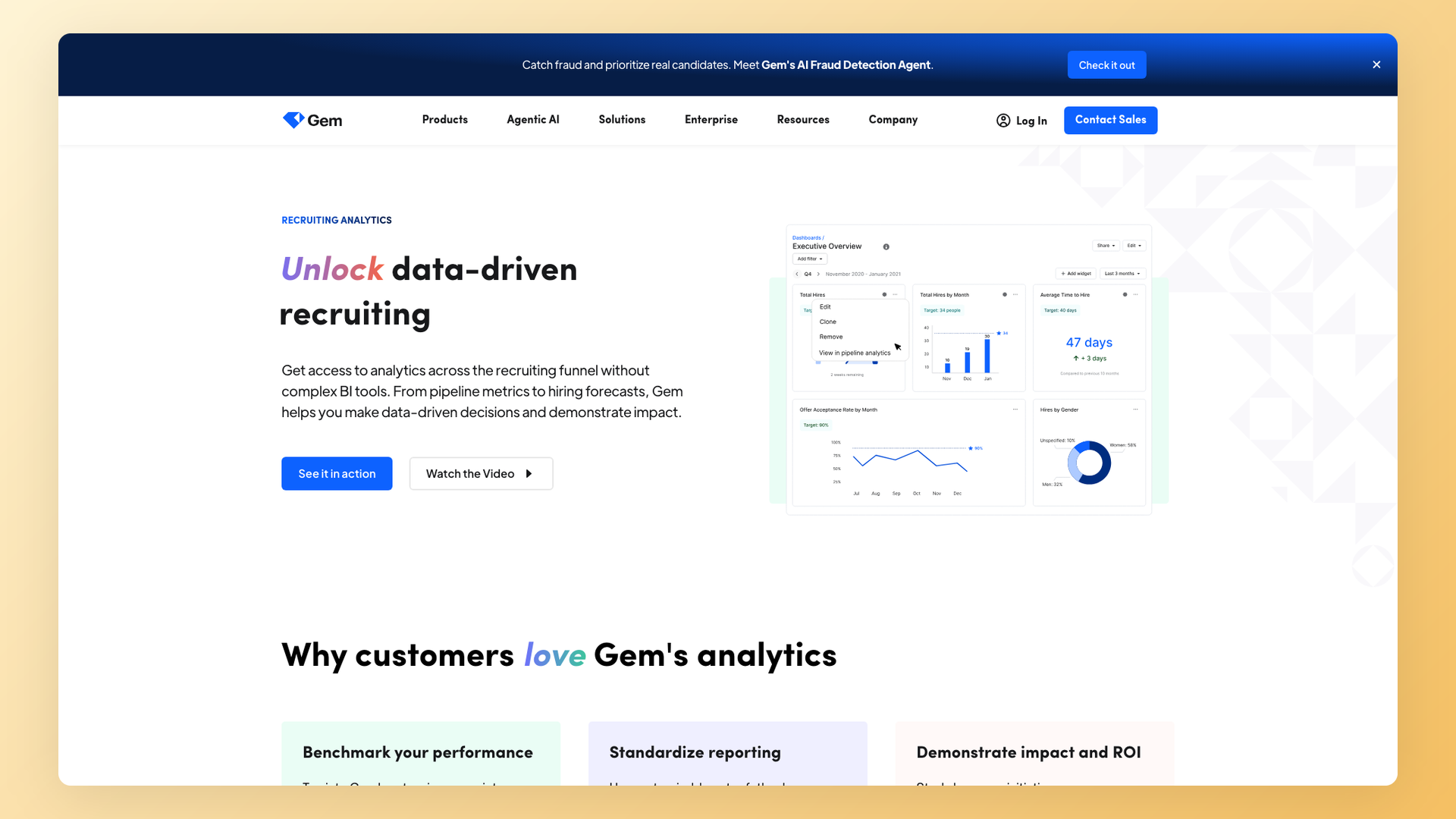1456x819 pixels.
Task: Click the star target marker on Total Hires chart
Action: (x=999, y=333)
